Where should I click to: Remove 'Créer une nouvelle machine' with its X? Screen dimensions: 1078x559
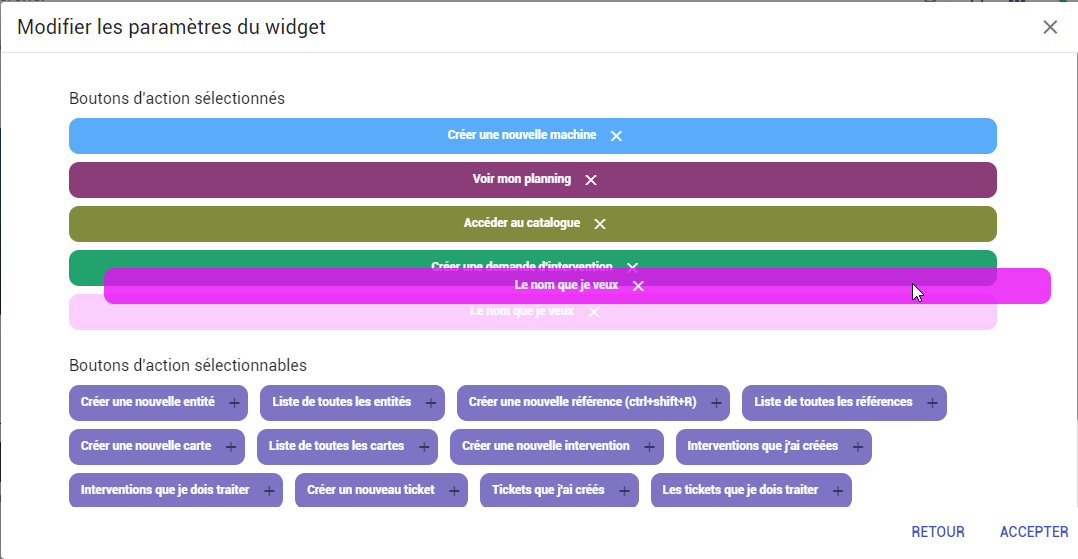[616, 136]
